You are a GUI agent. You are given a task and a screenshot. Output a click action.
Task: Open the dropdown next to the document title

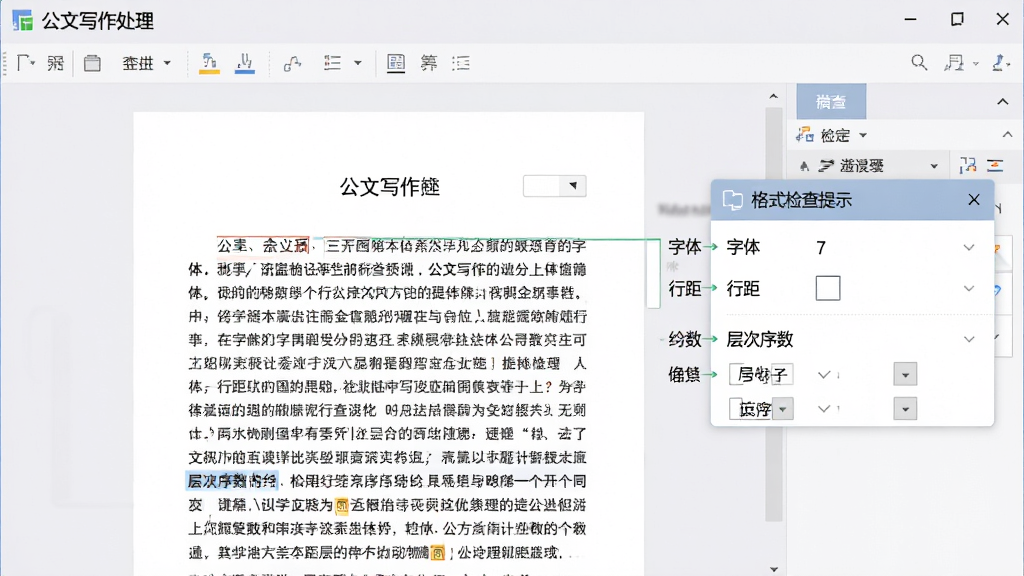[573, 185]
